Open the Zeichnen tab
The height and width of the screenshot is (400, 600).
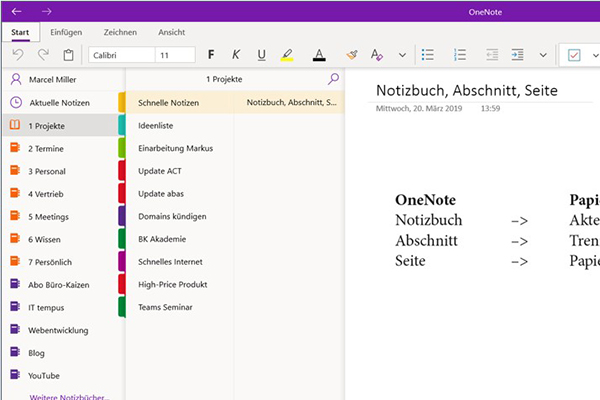coord(120,32)
